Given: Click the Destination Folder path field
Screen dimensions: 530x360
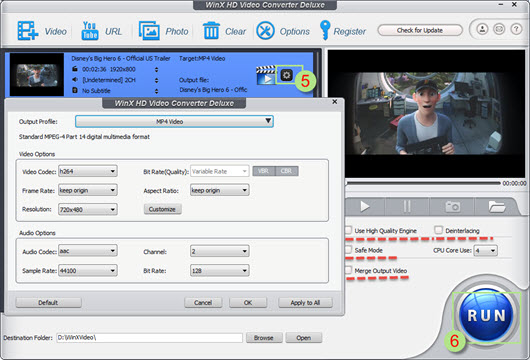Looking at the screenshot, I should click(x=149, y=337).
